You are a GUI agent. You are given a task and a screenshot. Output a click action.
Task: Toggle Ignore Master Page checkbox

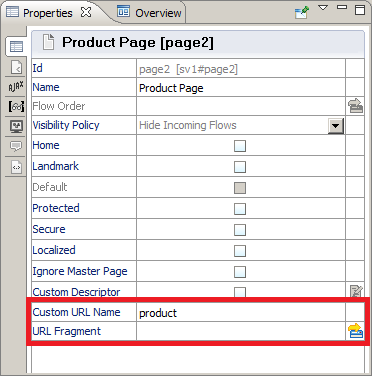point(240,272)
